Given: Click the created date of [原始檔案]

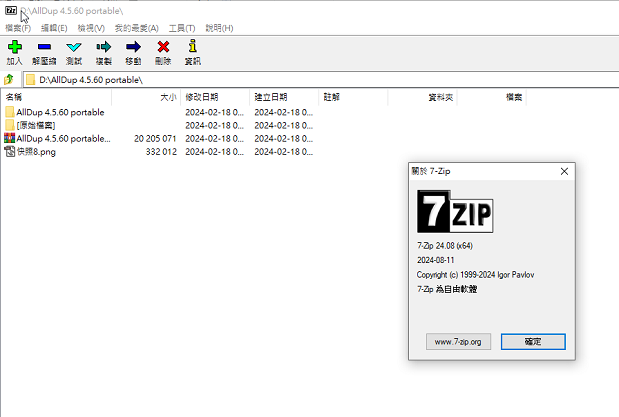Looking at the screenshot, I should 283,125.
